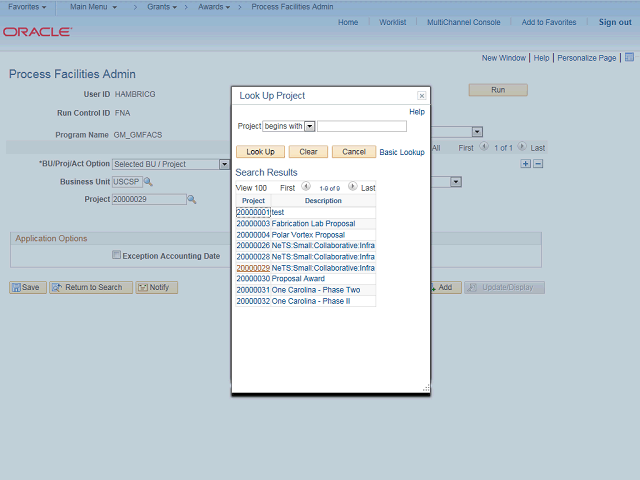Image resolution: width=640 pixels, height=480 pixels.
Task: Select project 20000026 in results
Action: (x=253, y=245)
